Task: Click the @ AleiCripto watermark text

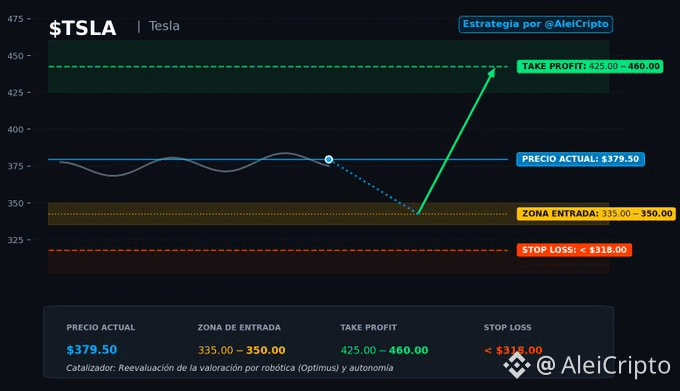Action: point(603,365)
